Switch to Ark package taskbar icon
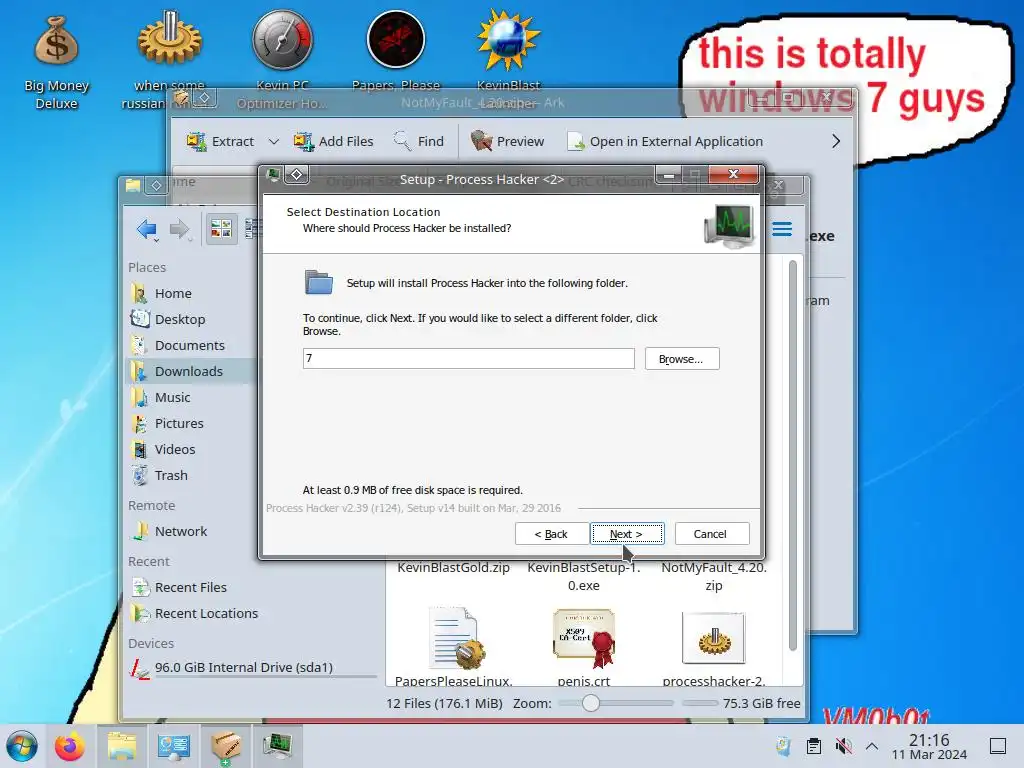This screenshot has width=1024, height=768. point(225,746)
